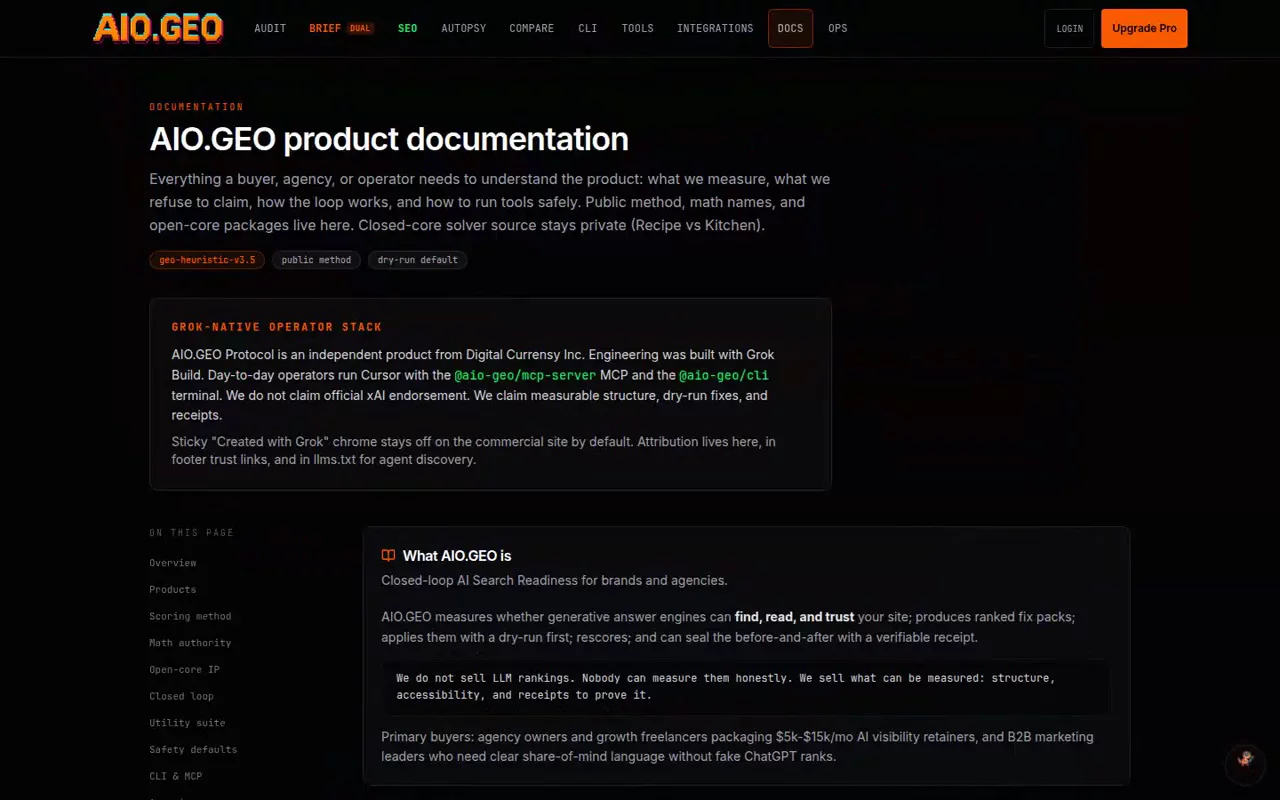
Task: Click the dry-run default badge
Action: coord(417,260)
